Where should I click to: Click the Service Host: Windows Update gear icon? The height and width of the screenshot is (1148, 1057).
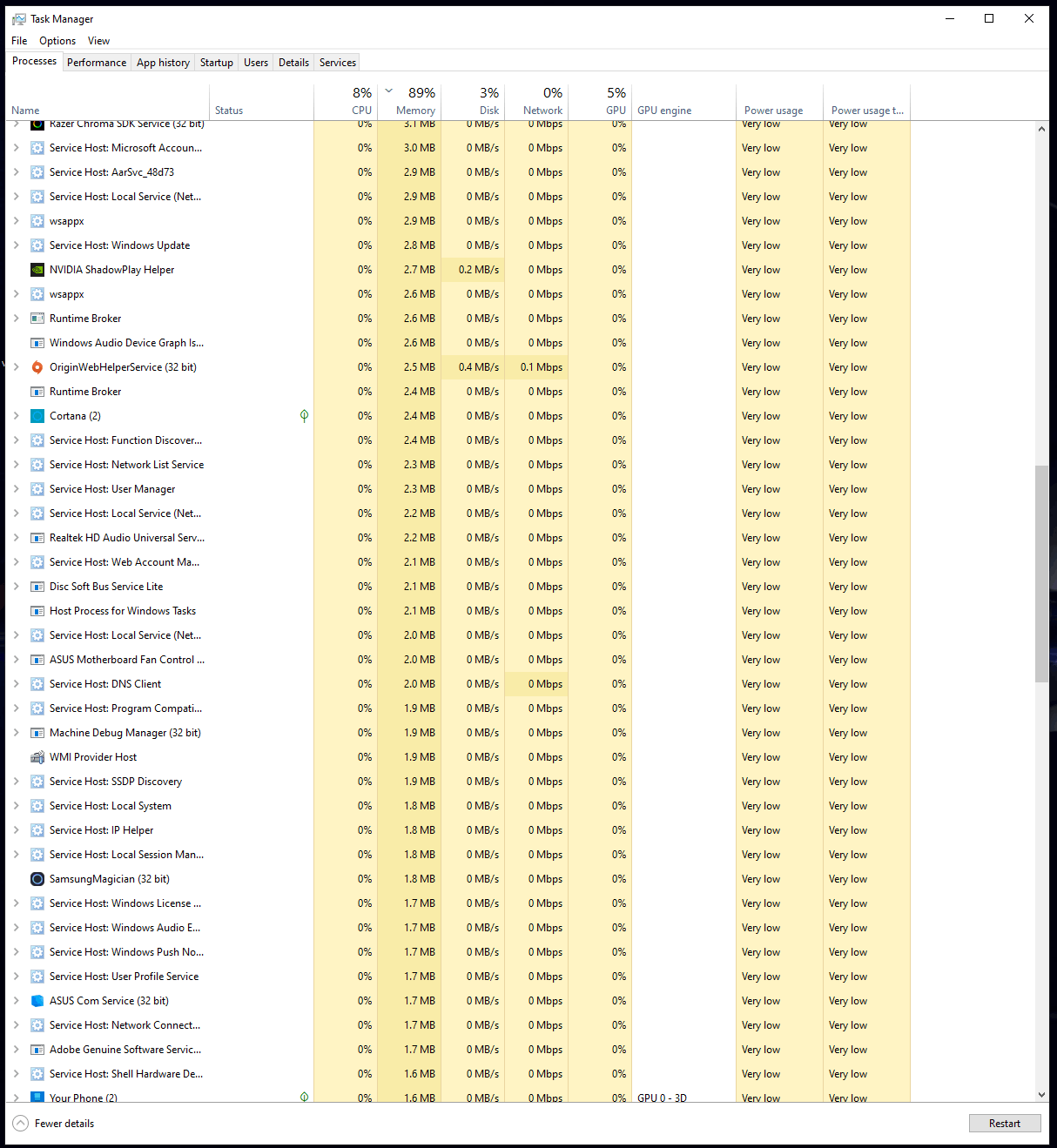click(x=37, y=245)
